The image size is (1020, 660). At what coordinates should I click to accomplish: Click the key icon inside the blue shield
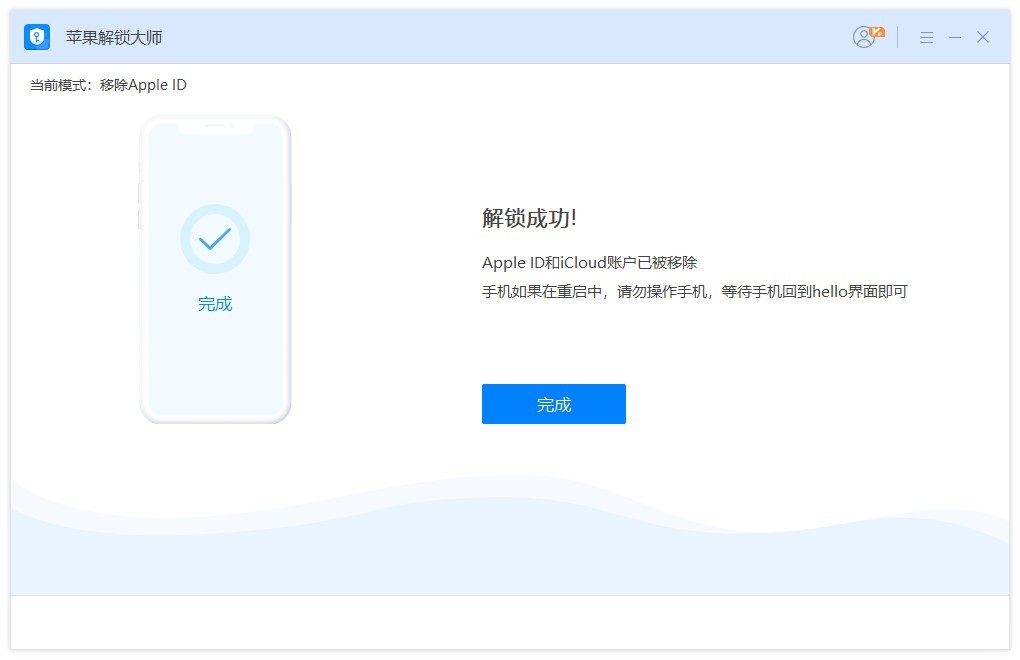pyautogui.click(x=36, y=36)
